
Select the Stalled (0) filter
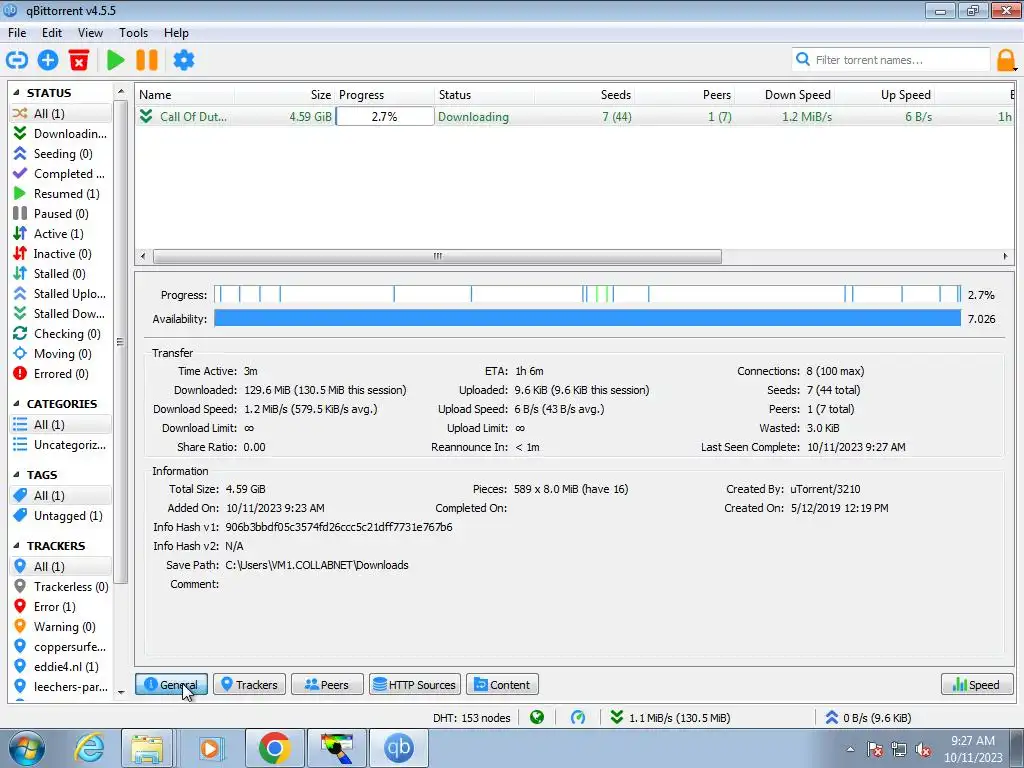click(61, 274)
